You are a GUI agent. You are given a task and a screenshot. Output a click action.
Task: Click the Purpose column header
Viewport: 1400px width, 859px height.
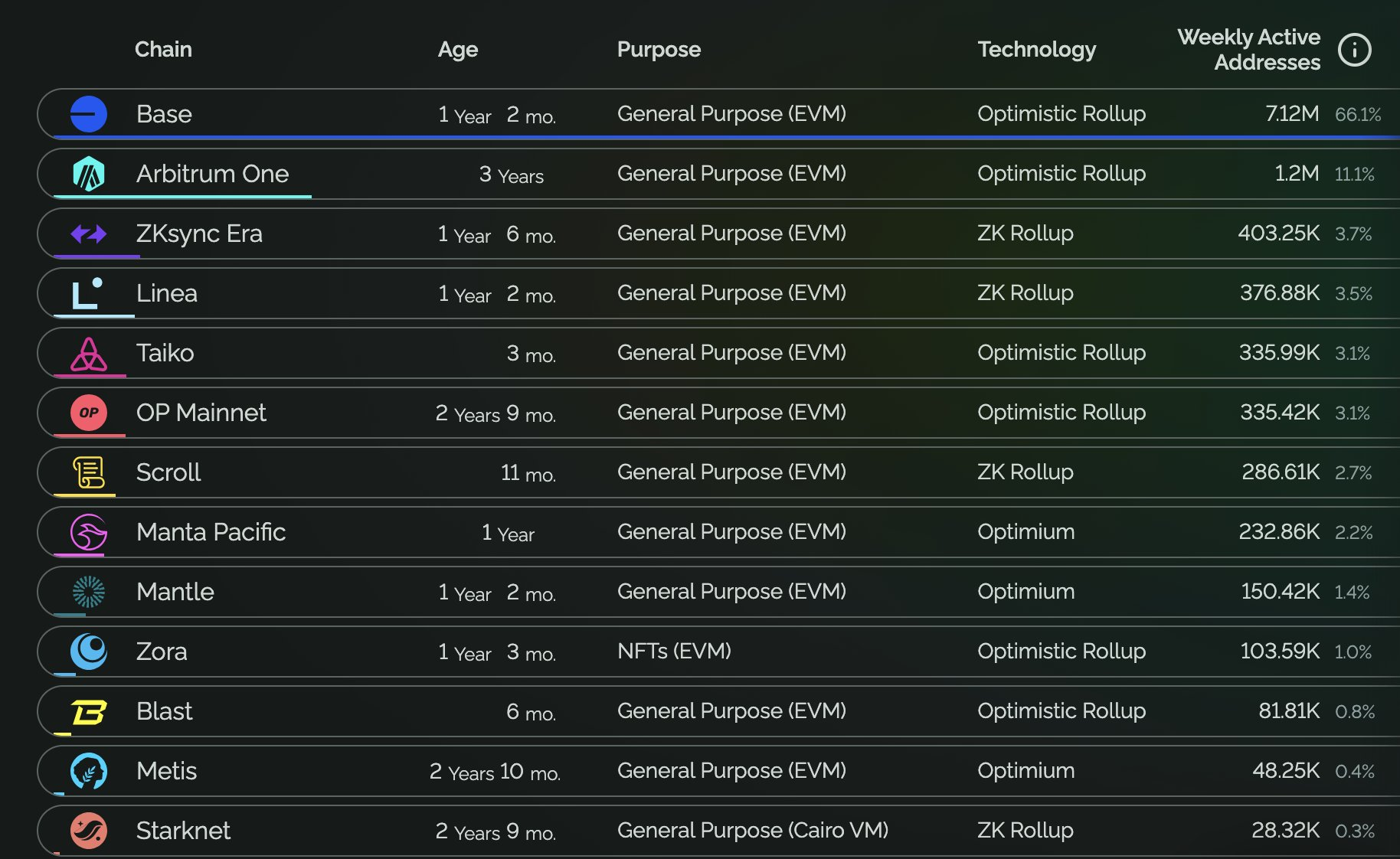pyautogui.click(x=659, y=50)
